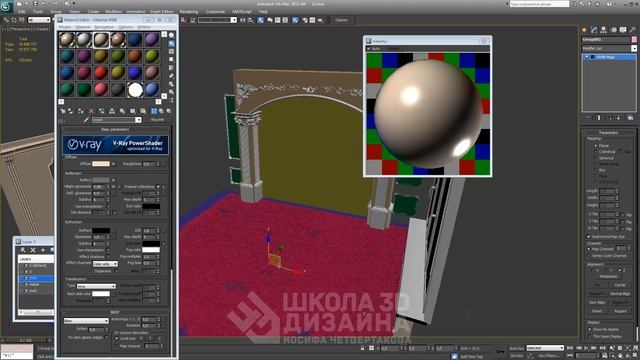Open the Create command panel tab
The height and width of the screenshot is (360, 640).
584,30
